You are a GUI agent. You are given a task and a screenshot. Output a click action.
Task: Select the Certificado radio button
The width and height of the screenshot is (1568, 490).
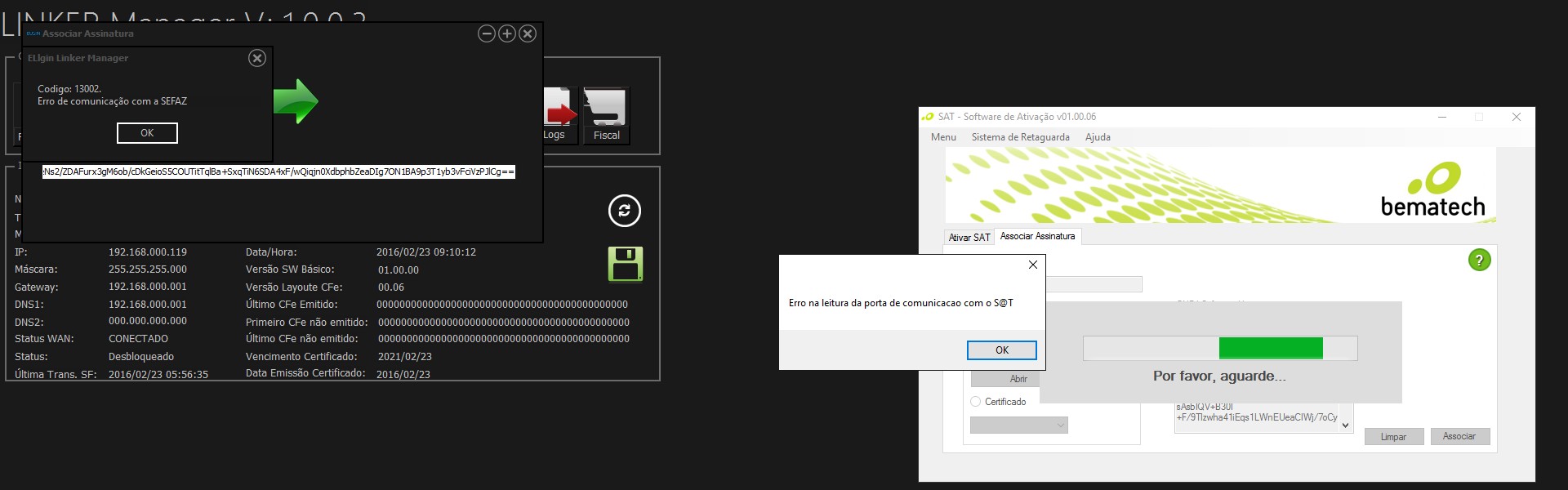click(x=975, y=402)
